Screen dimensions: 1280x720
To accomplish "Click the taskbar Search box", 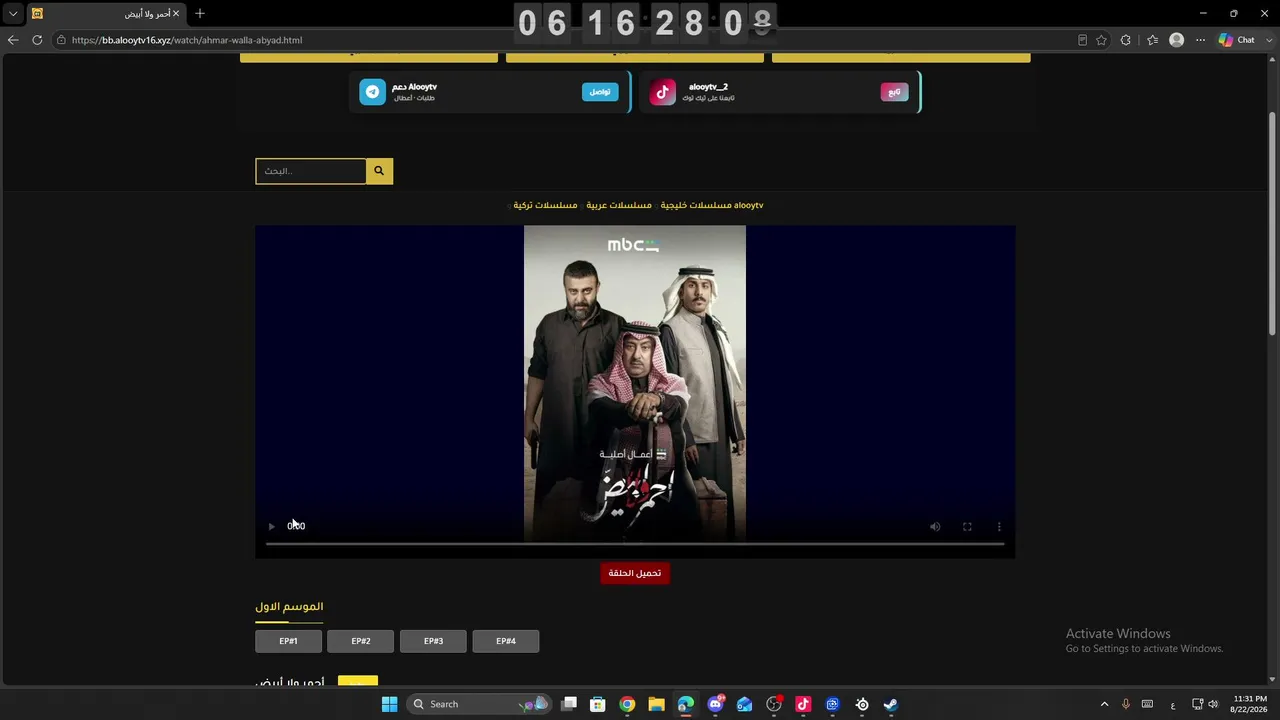I will 480,704.
